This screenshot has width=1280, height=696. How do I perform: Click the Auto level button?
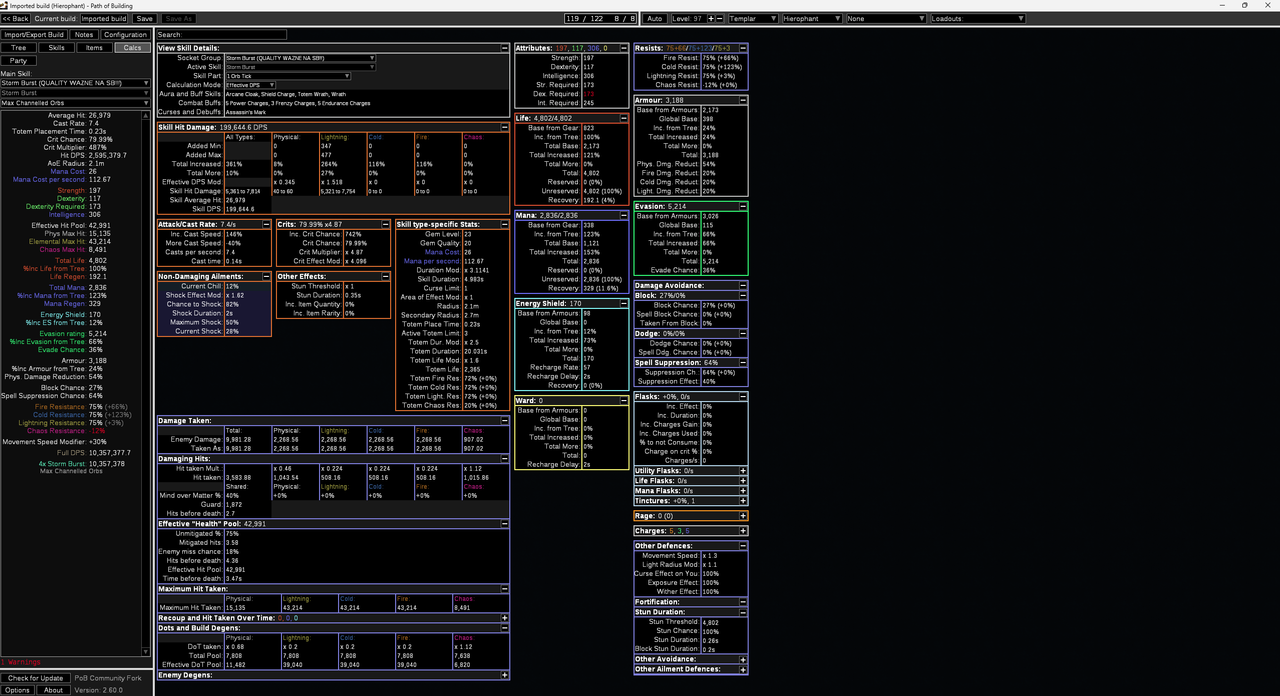(x=655, y=19)
